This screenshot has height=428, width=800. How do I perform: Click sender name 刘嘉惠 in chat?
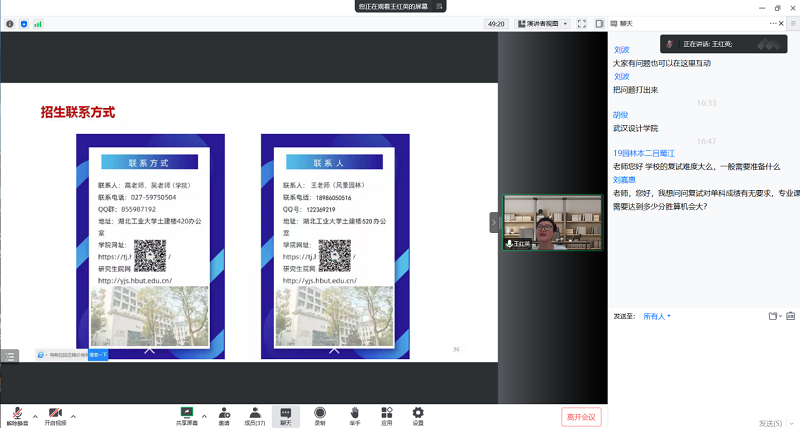(624, 180)
